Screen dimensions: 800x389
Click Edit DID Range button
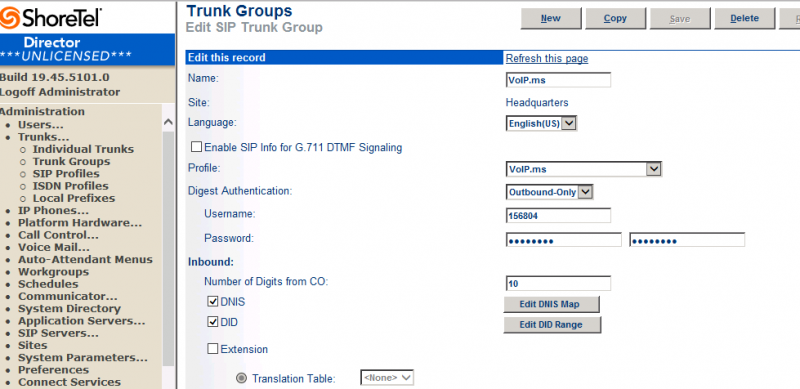[553, 325]
